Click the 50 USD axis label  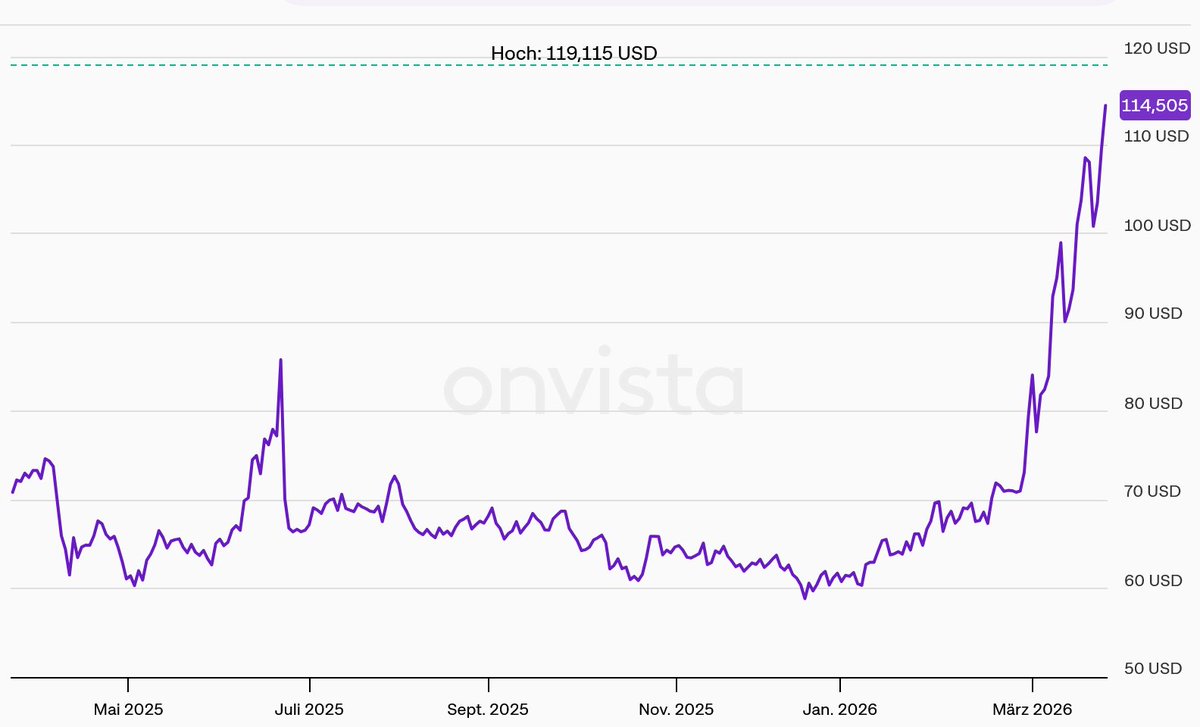coord(1153,668)
